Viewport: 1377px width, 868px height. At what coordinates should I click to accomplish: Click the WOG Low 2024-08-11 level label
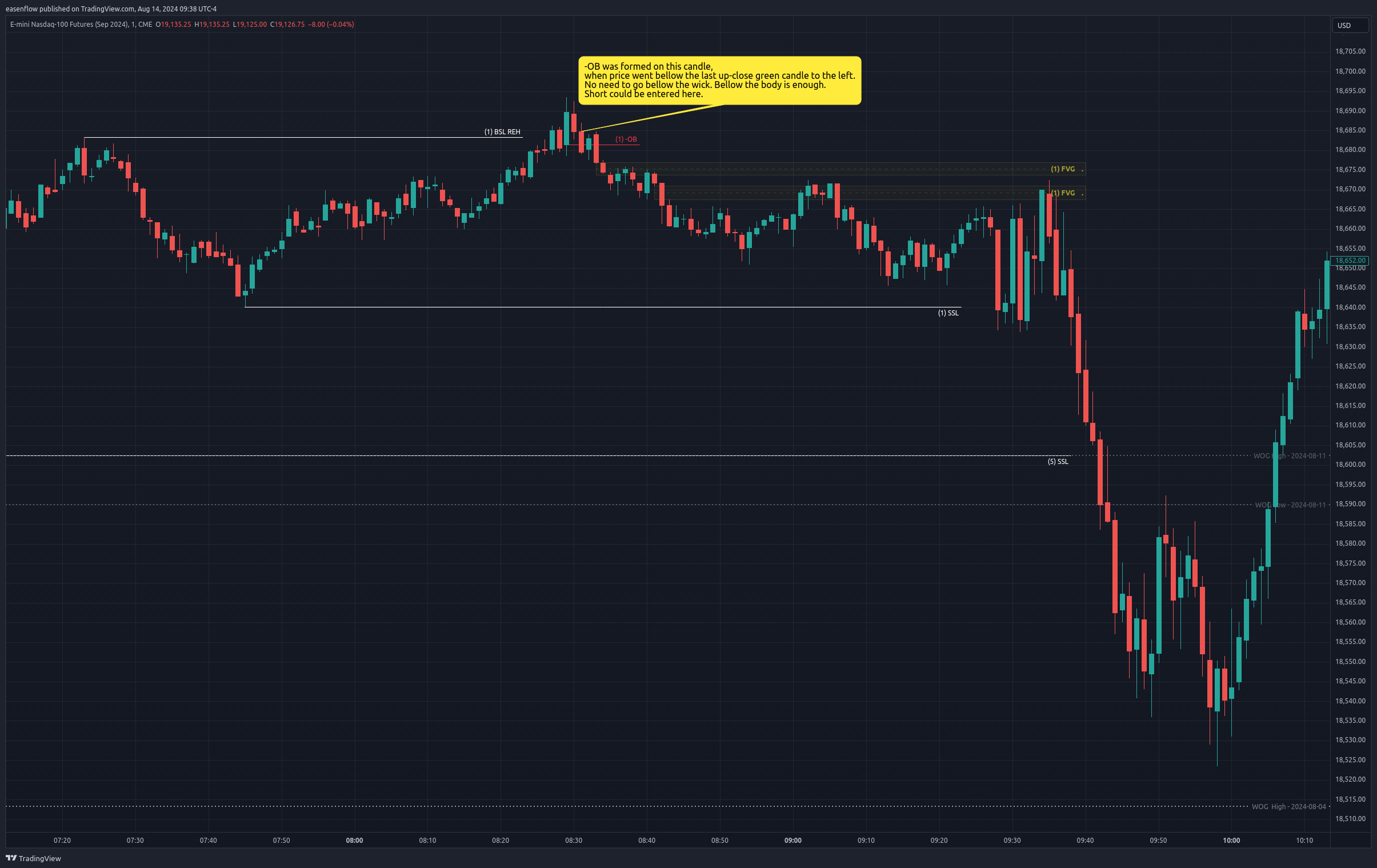pos(1290,505)
